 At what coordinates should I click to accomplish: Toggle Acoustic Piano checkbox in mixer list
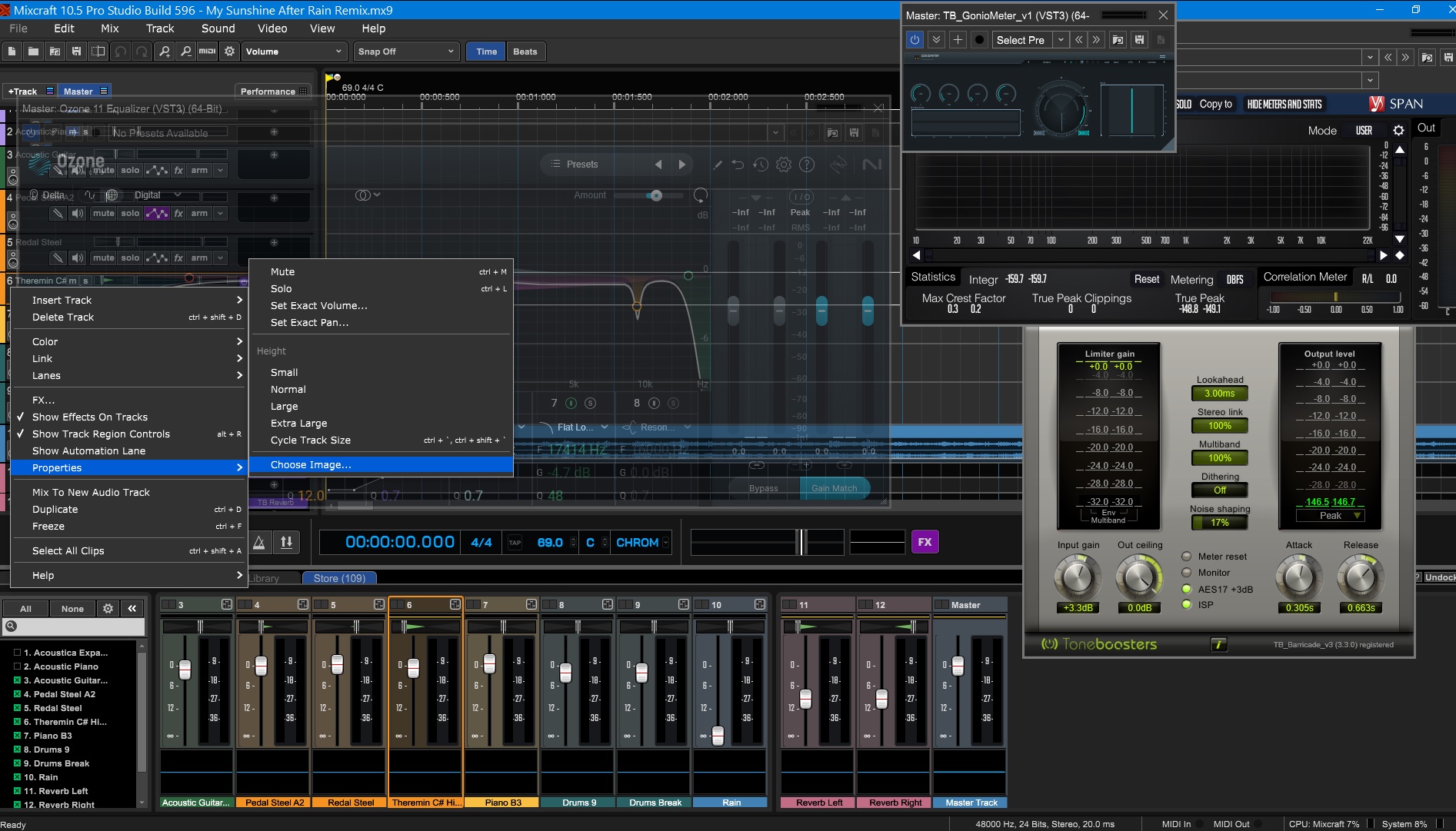click(x=17, y=666)
